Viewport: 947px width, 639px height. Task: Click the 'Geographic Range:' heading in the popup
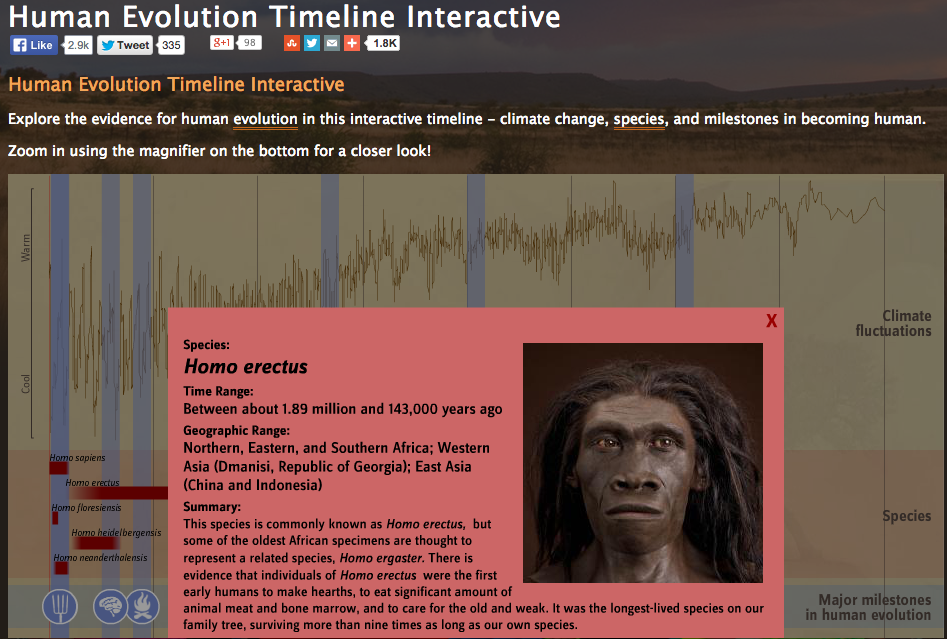(x=237, y=431)
